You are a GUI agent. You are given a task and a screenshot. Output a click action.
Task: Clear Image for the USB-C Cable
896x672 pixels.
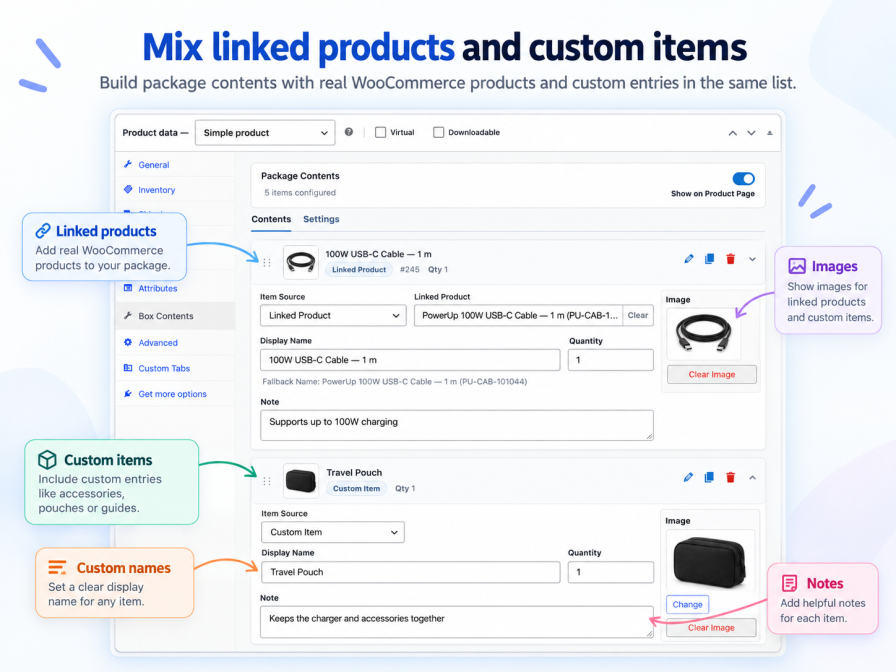tap(711, 374)
